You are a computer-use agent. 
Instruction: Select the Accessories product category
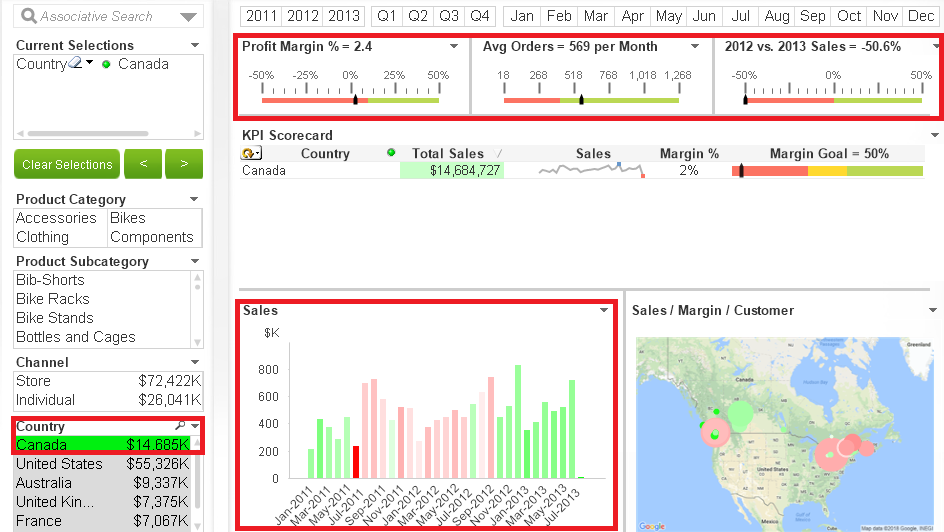click(56, 218)
